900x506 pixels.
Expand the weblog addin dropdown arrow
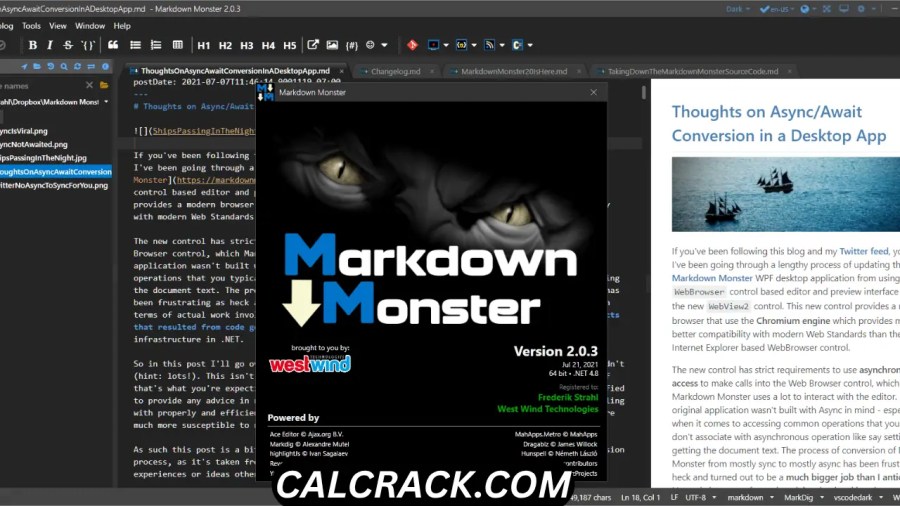502,45
